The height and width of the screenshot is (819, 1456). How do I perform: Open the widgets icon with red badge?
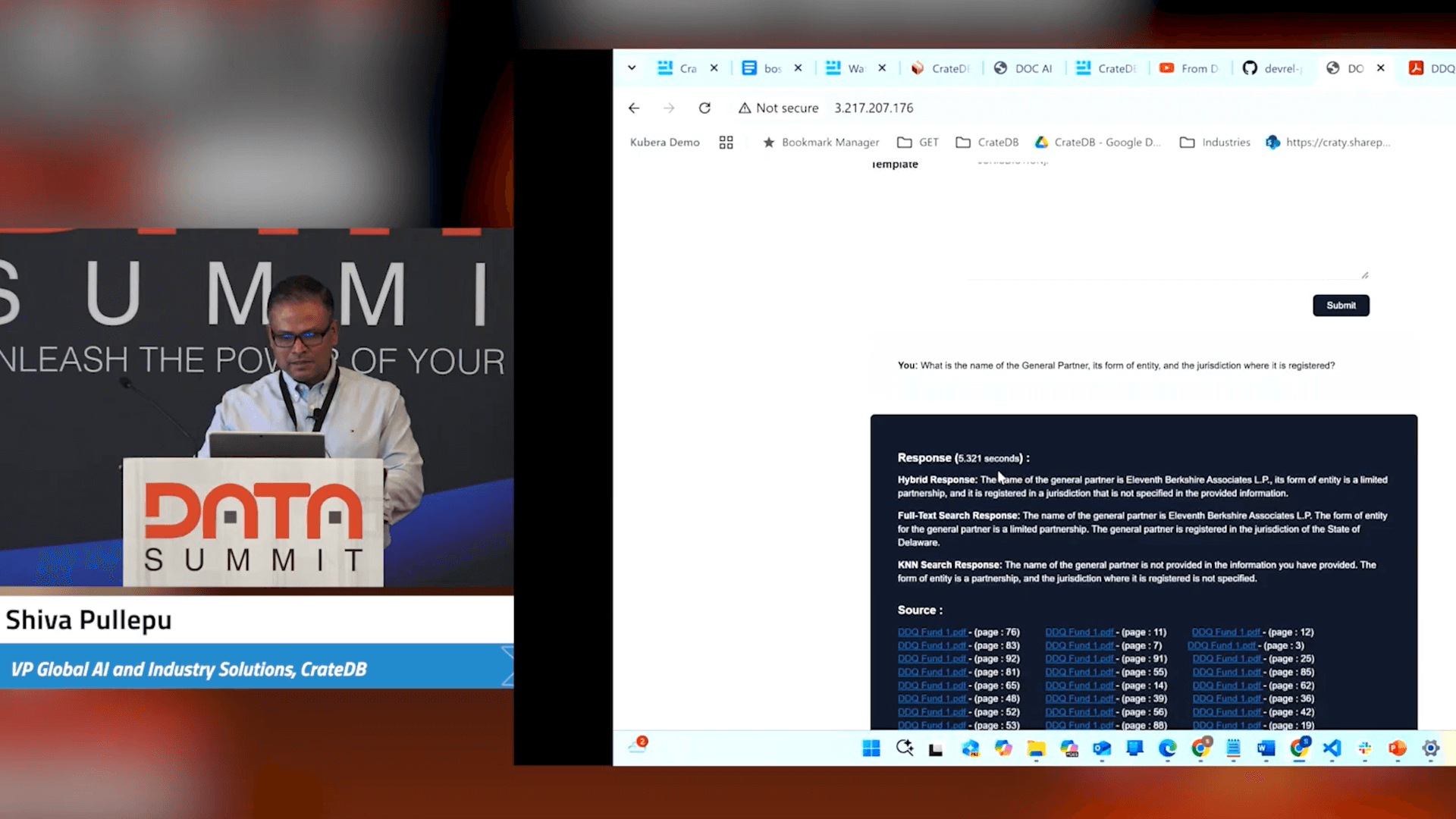pyautogui.click(x=638, y=745)
